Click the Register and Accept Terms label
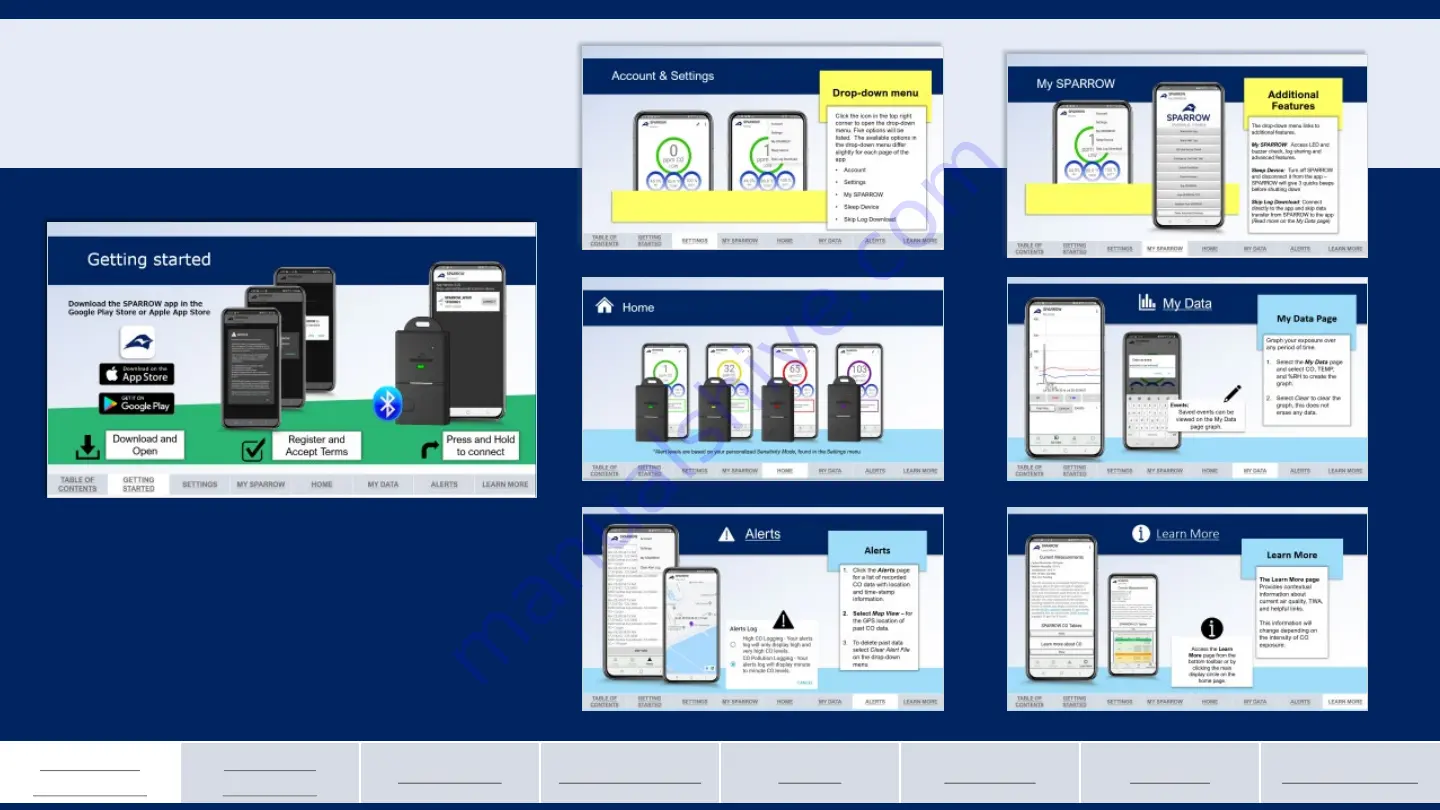Screen dimensions: 1440x810 click(316, 446)
